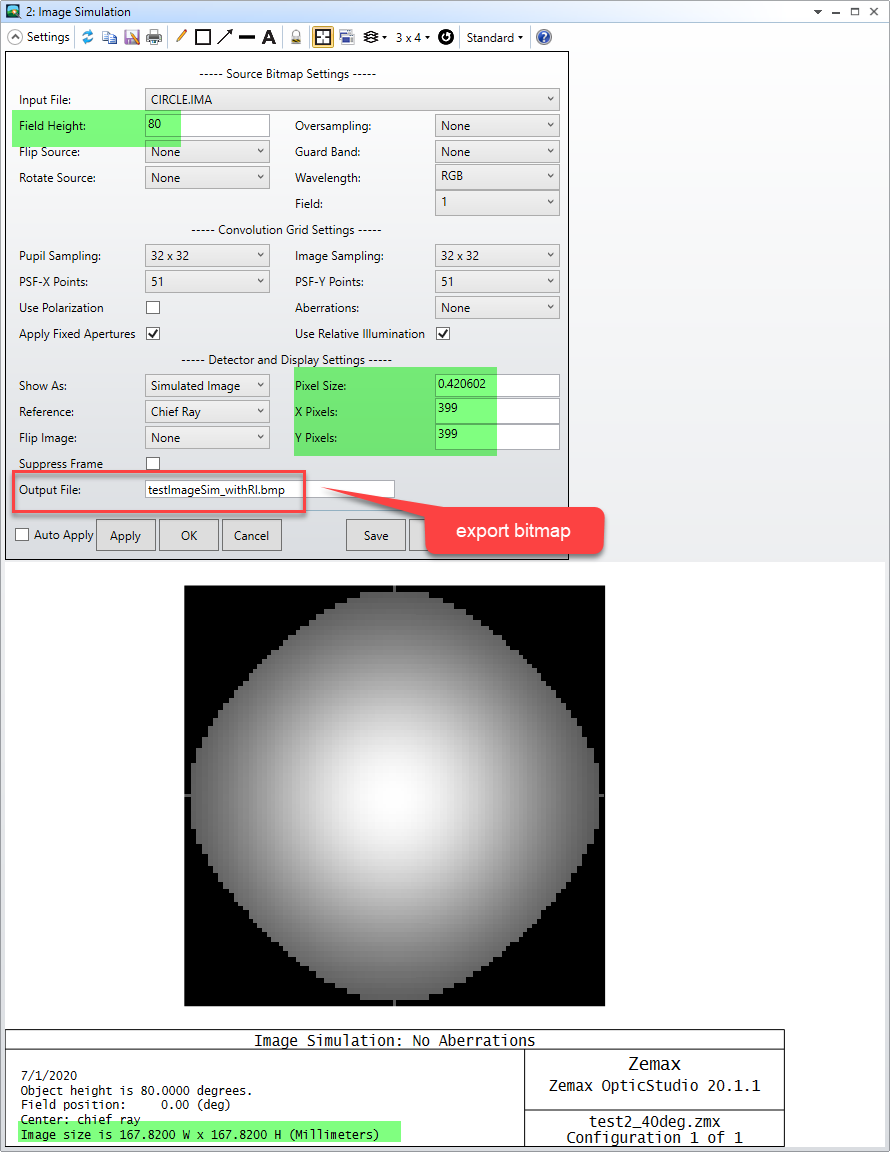
Task: Click the lock window icon
Action: click(295, 37)
